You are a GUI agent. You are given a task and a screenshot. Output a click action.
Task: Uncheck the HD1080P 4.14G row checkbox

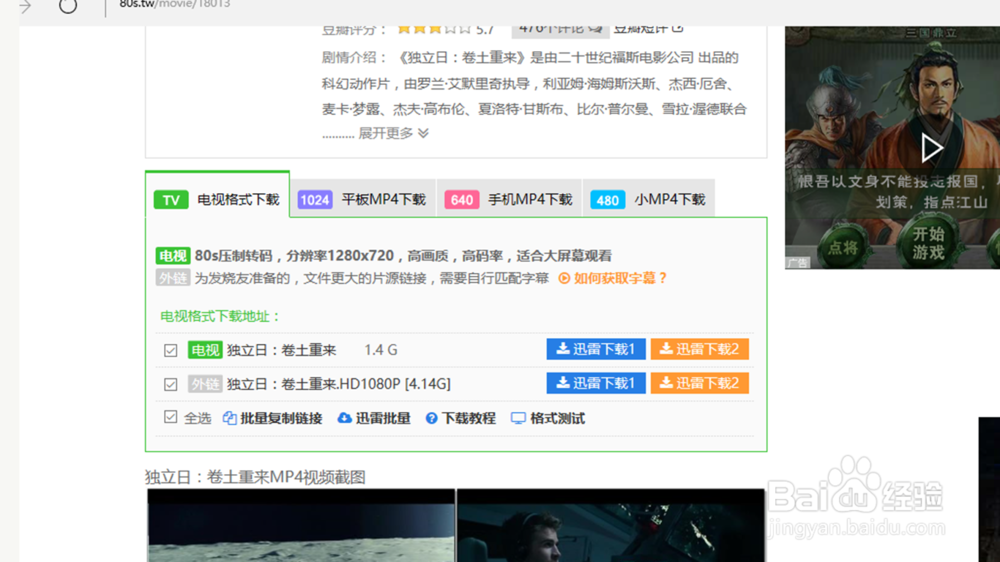(170, 384)
